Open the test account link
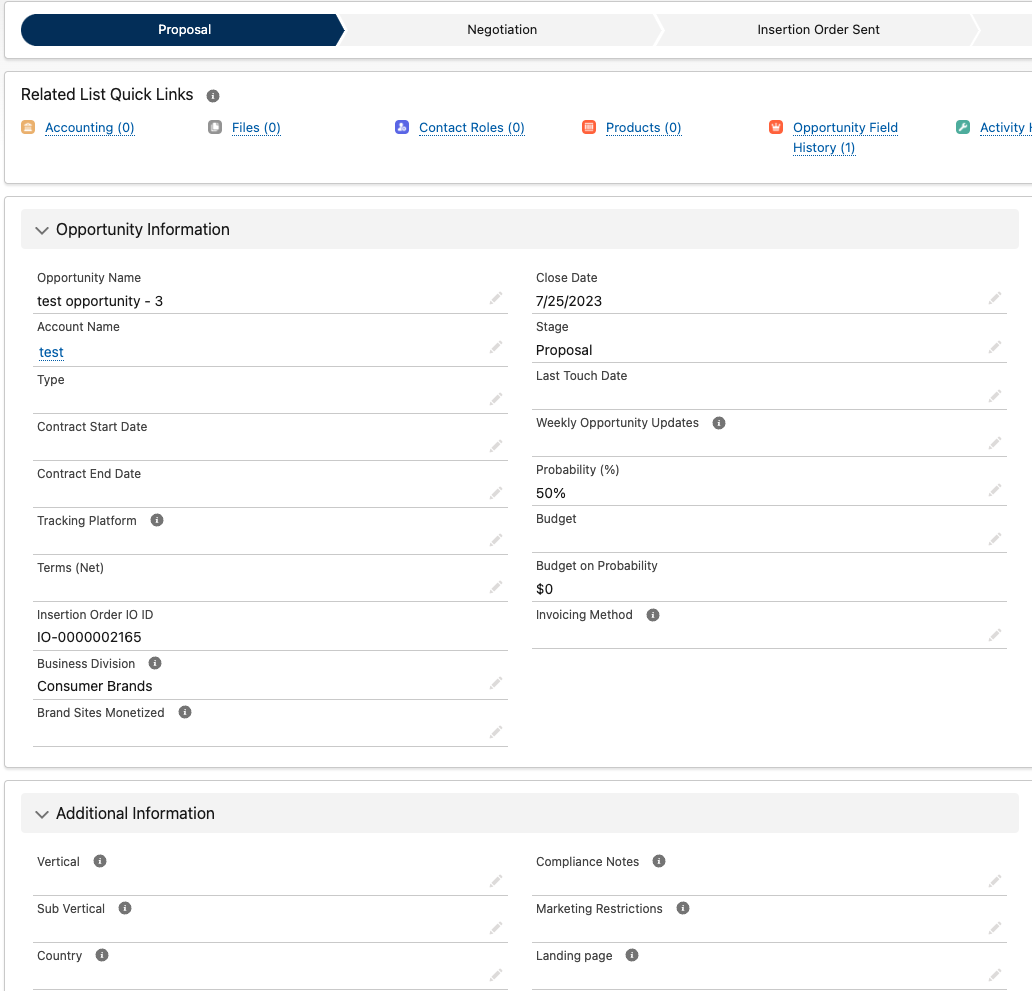Image resolution: width=1032 pixels, height=991 pixels. click(51, 352)
